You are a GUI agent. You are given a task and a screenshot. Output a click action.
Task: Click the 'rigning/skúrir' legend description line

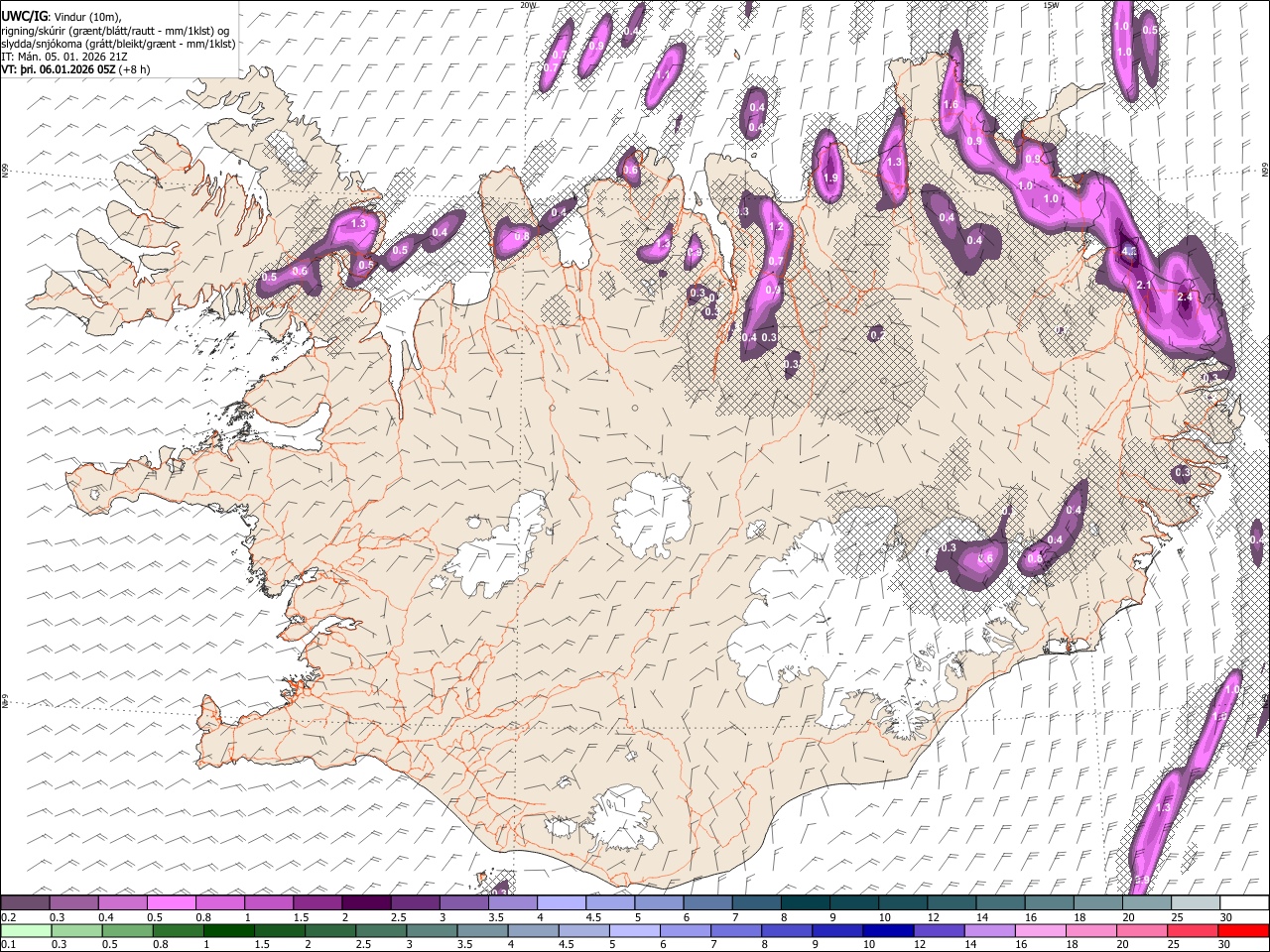(114, 31)
